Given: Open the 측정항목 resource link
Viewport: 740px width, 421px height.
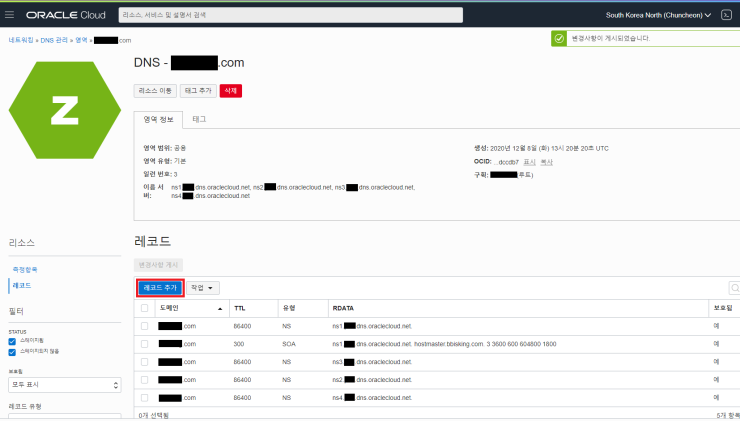Looking at the screenshot, I should 23,269.
